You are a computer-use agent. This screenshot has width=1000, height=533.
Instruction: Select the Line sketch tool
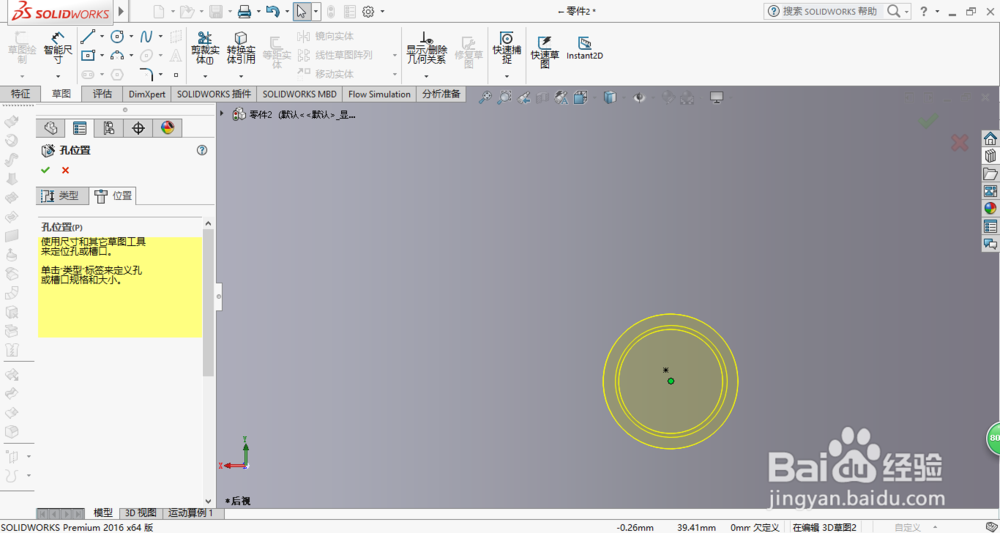[x=88, y=36]
